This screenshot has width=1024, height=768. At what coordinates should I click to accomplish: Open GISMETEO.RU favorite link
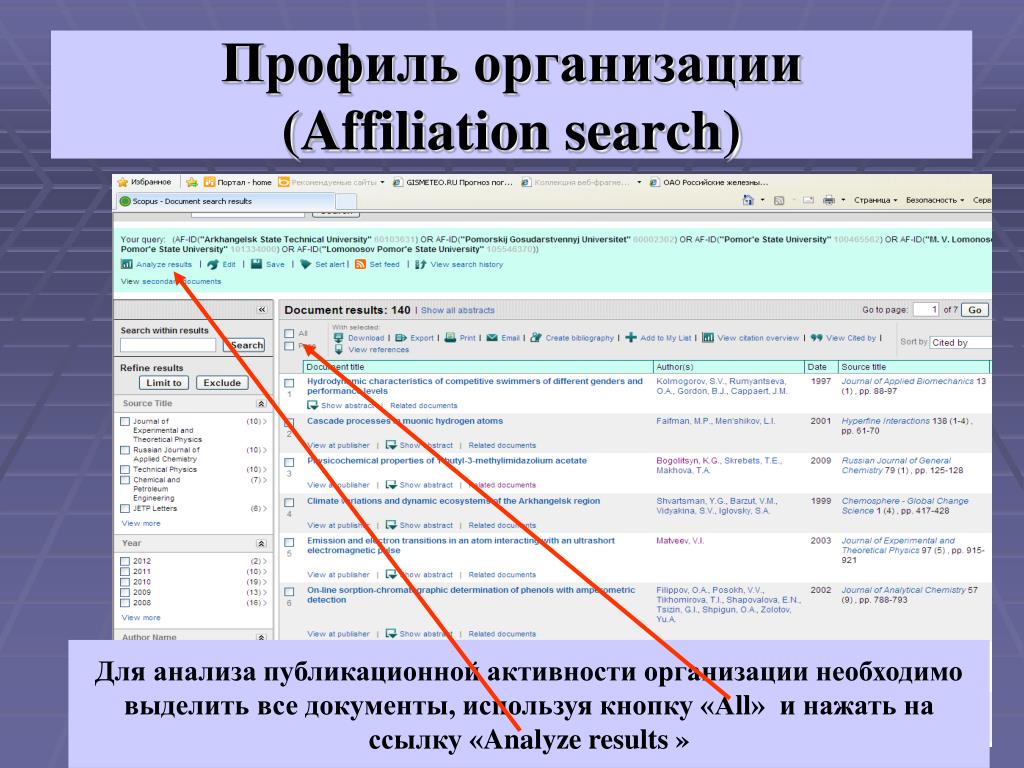[x=453, y=182]
